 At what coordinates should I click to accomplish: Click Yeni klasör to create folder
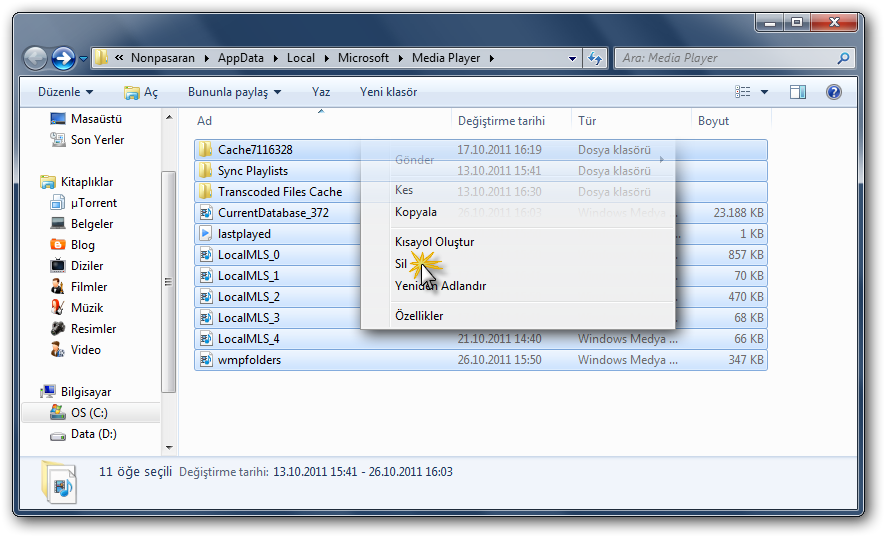click(x=388, y=92)
